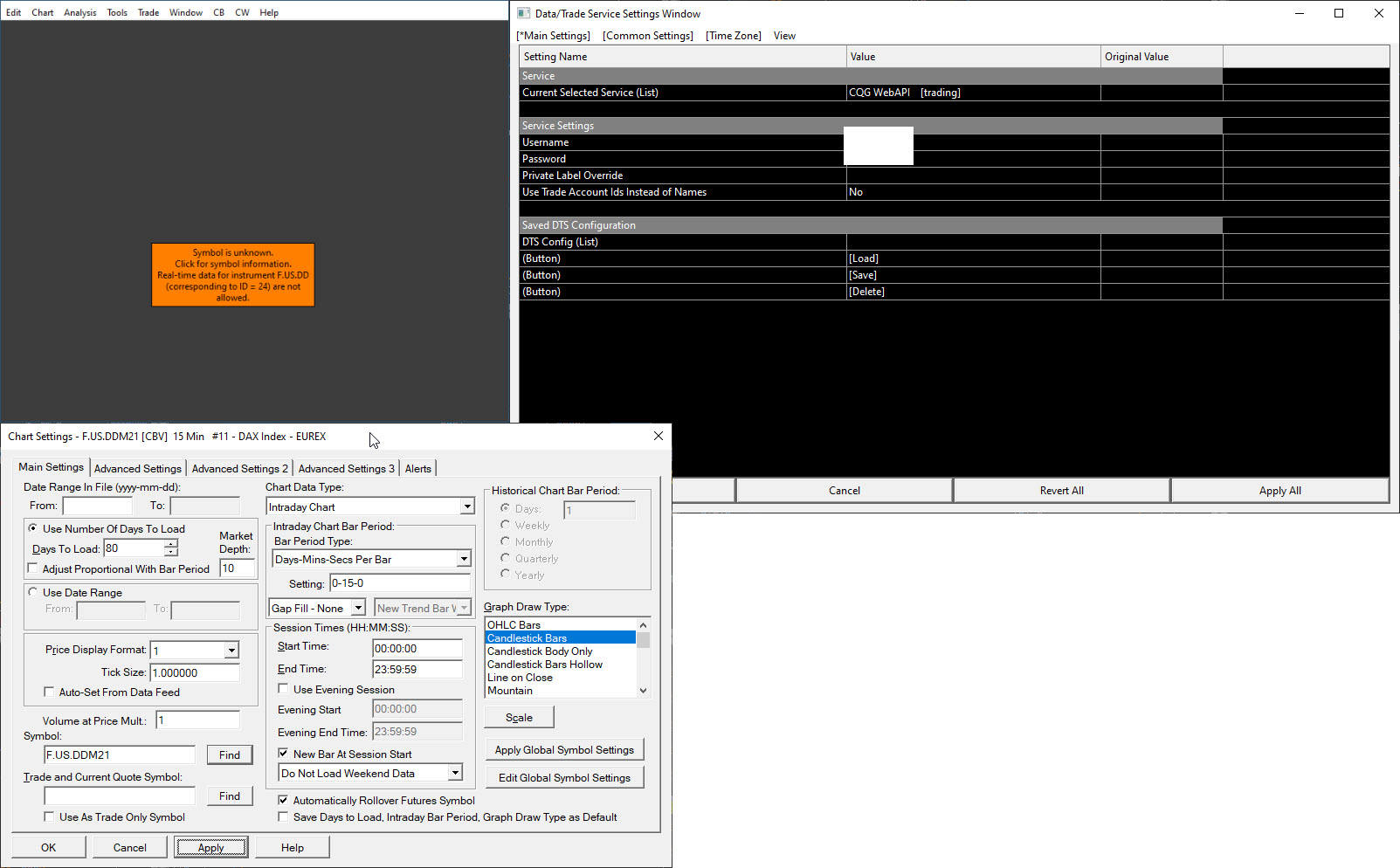The image size is (1400, 868).
Task: Click the orange unknown symbol warning box
Action: (232, 275)
